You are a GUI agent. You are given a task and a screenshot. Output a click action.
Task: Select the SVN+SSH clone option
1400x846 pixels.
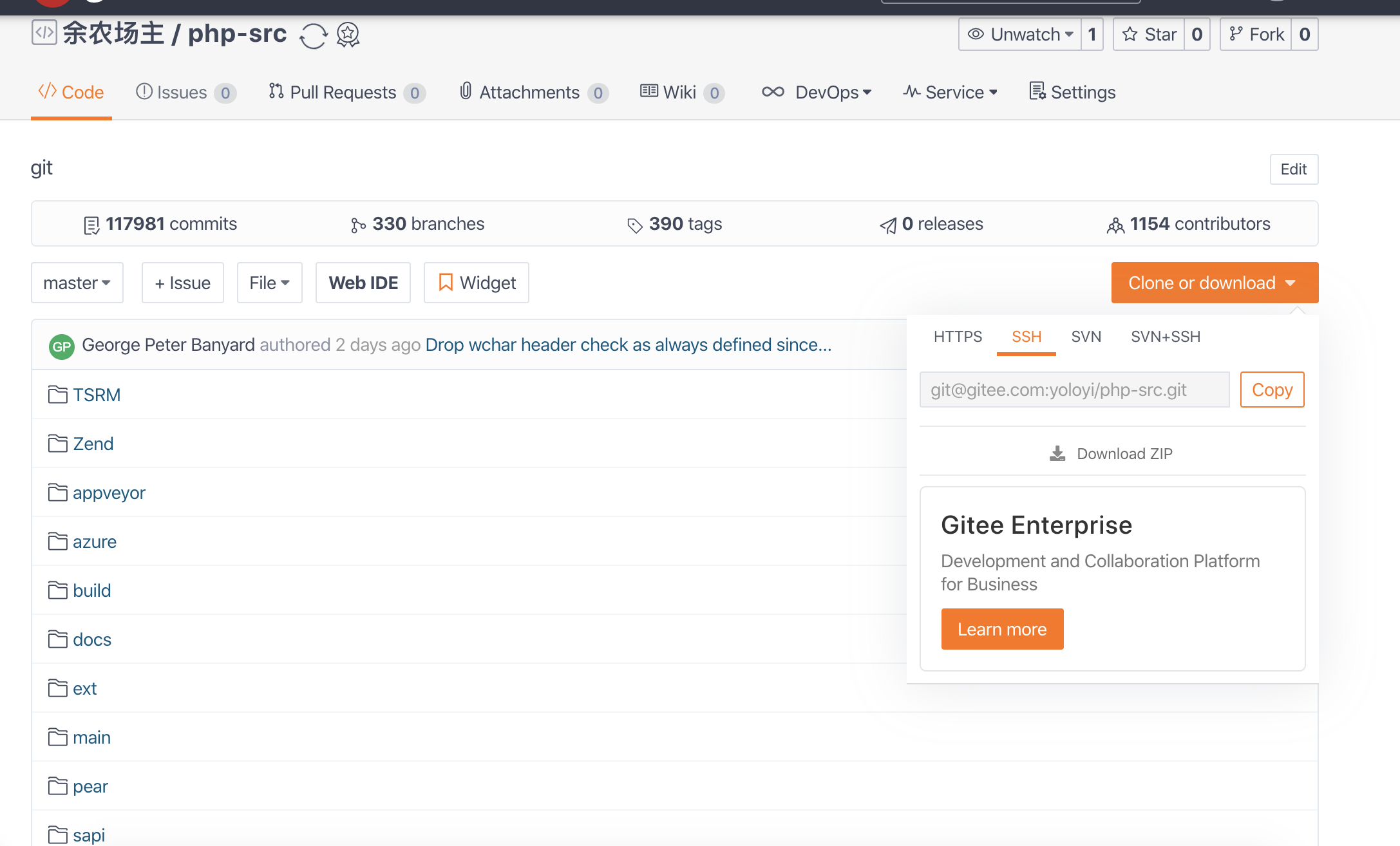point(1166,337)
